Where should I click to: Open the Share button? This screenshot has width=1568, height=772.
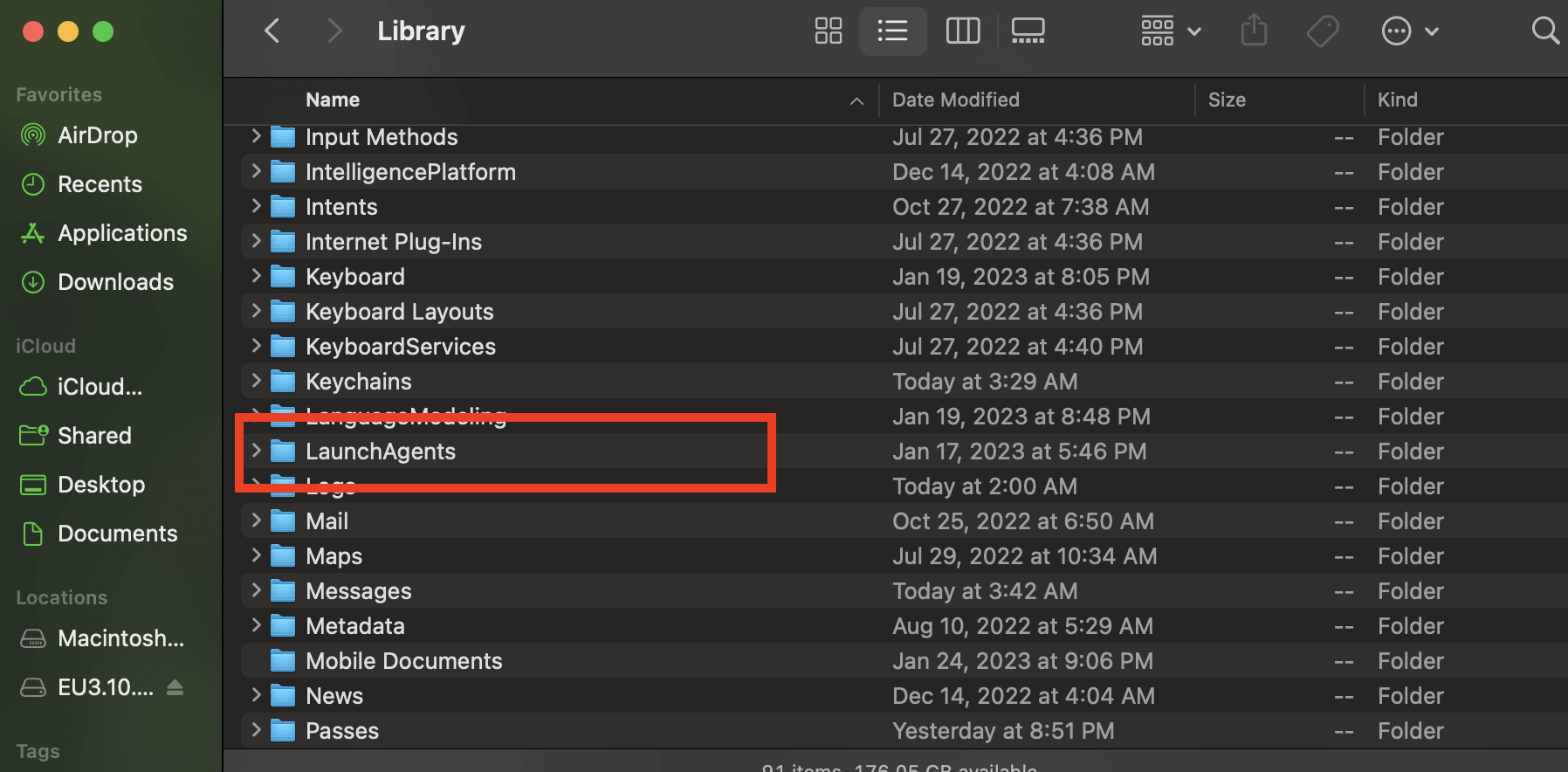coord(1254,31)
